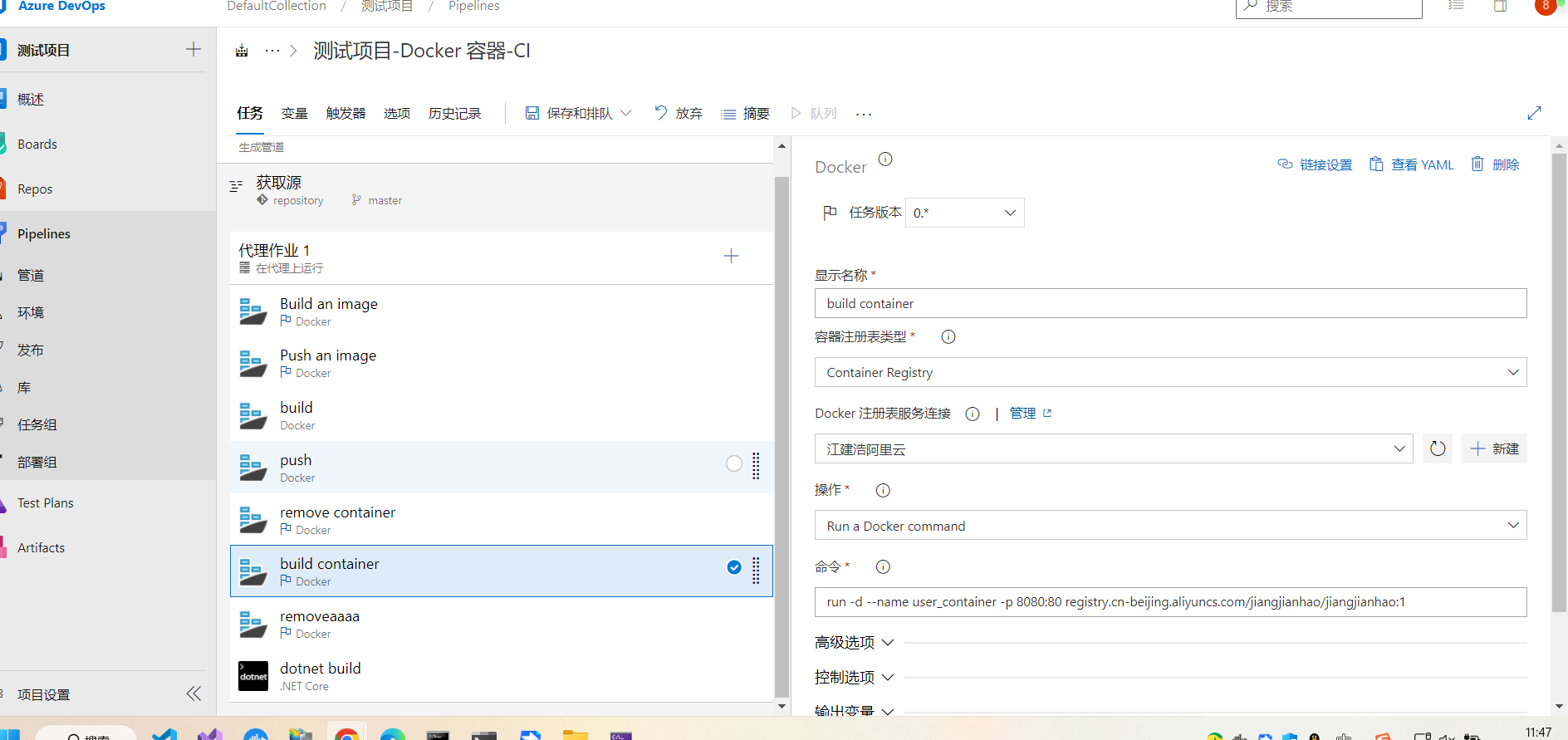
Task: Switch to the 任务 tab
Action: (250, 113)
